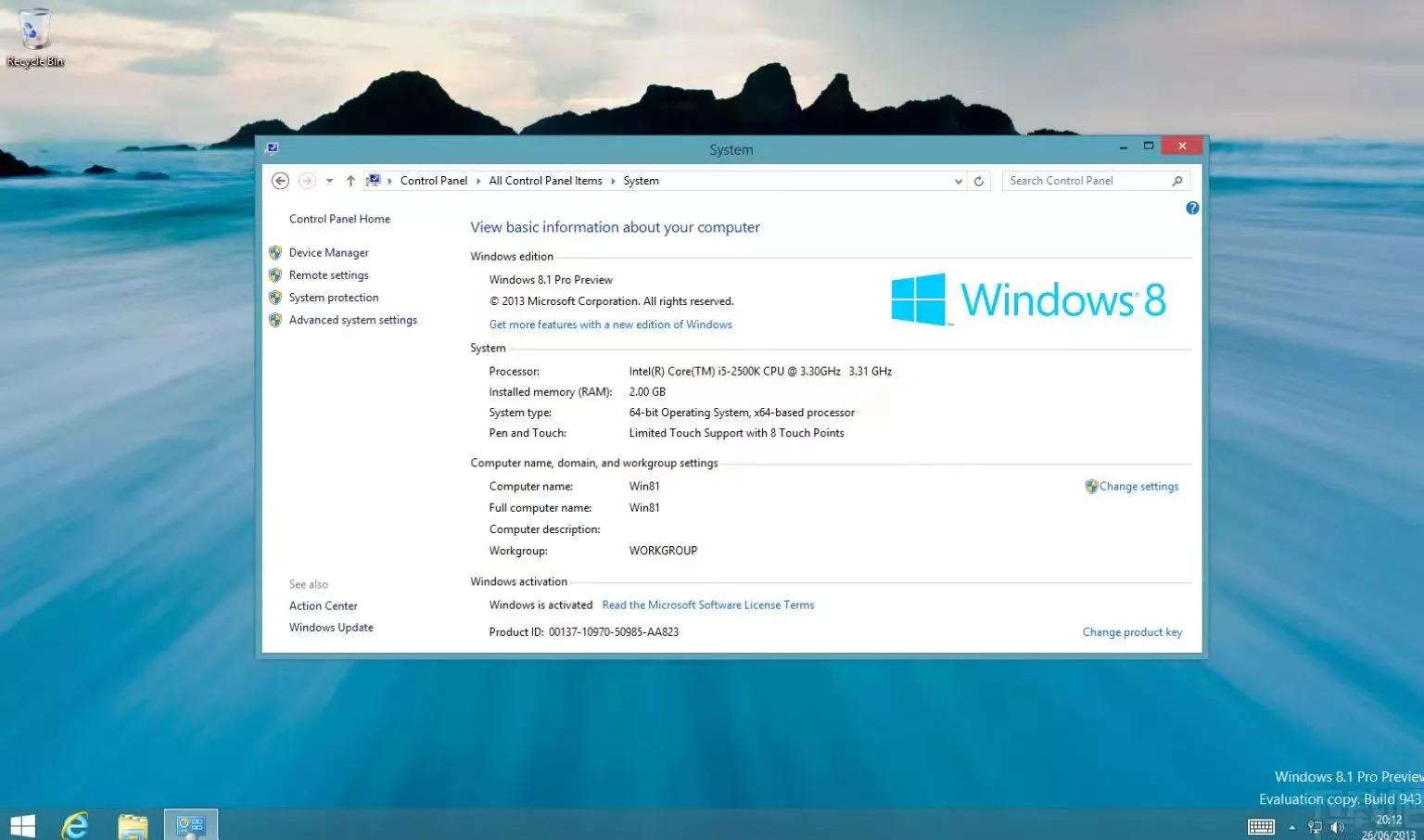Image resolution: width=1424 pixels, height=840 pixels.
Task: Open Windows Update under See also
Action: 331,628
